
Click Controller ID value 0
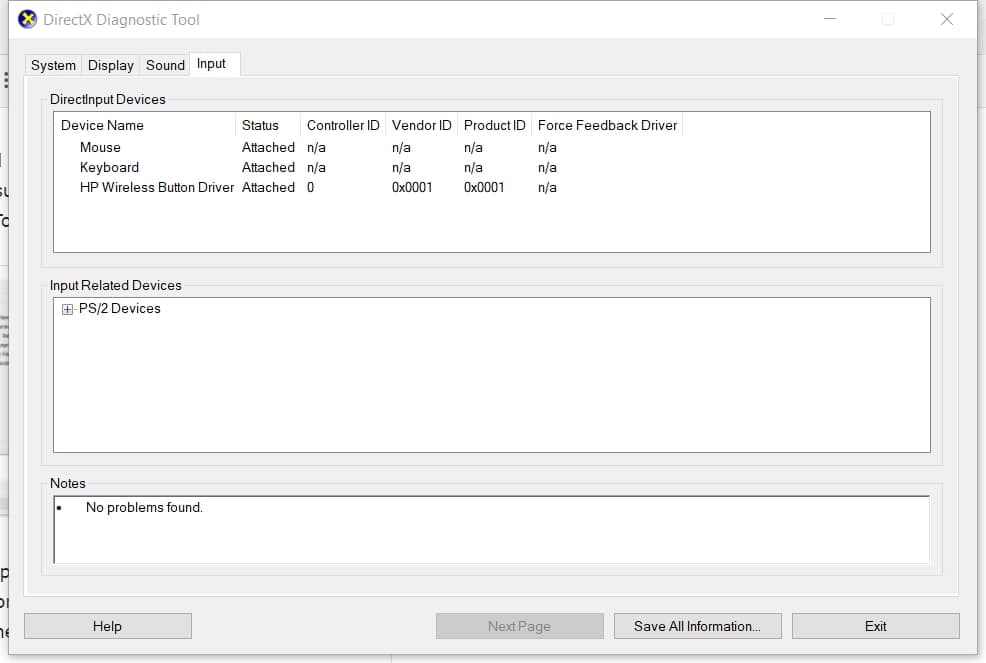click(x=311, y=187)
